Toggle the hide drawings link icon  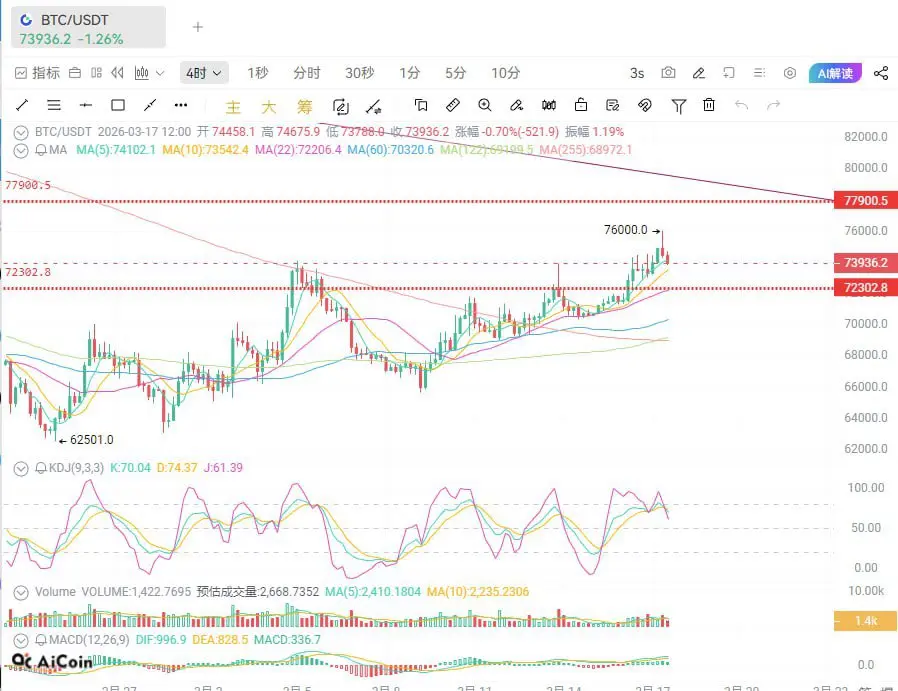point(645,105)
